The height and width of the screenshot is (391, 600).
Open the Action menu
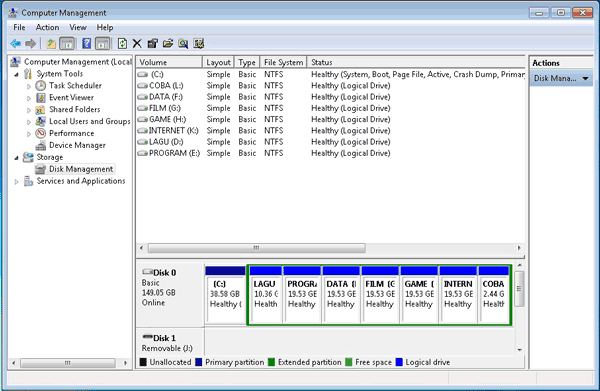(47, 28)
